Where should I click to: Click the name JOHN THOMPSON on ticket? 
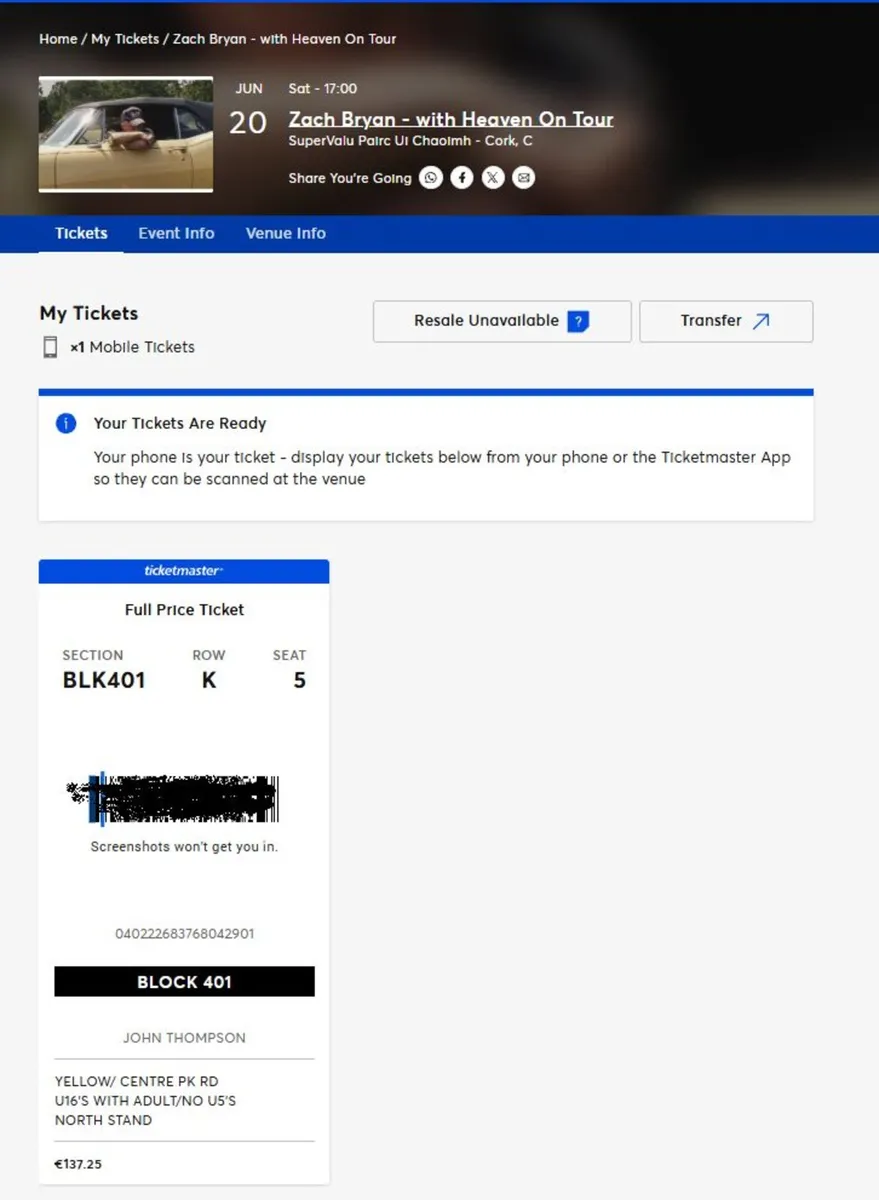[x=184, y=1038]
